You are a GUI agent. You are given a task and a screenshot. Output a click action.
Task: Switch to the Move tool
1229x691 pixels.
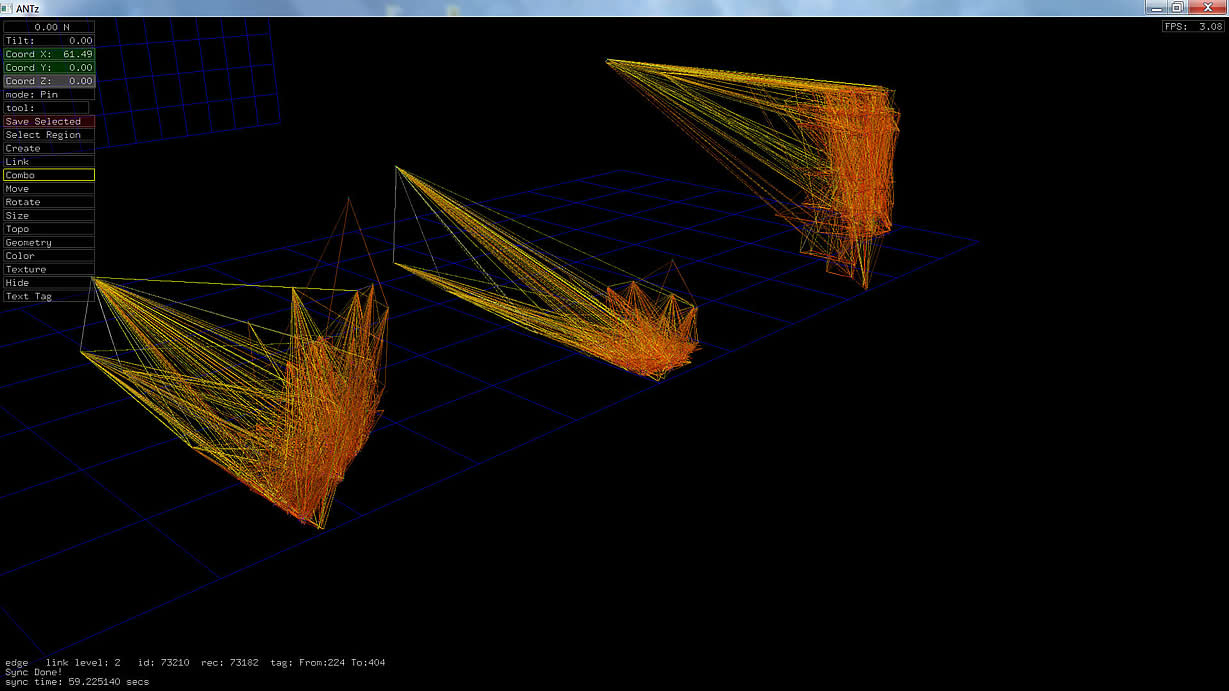49,189
